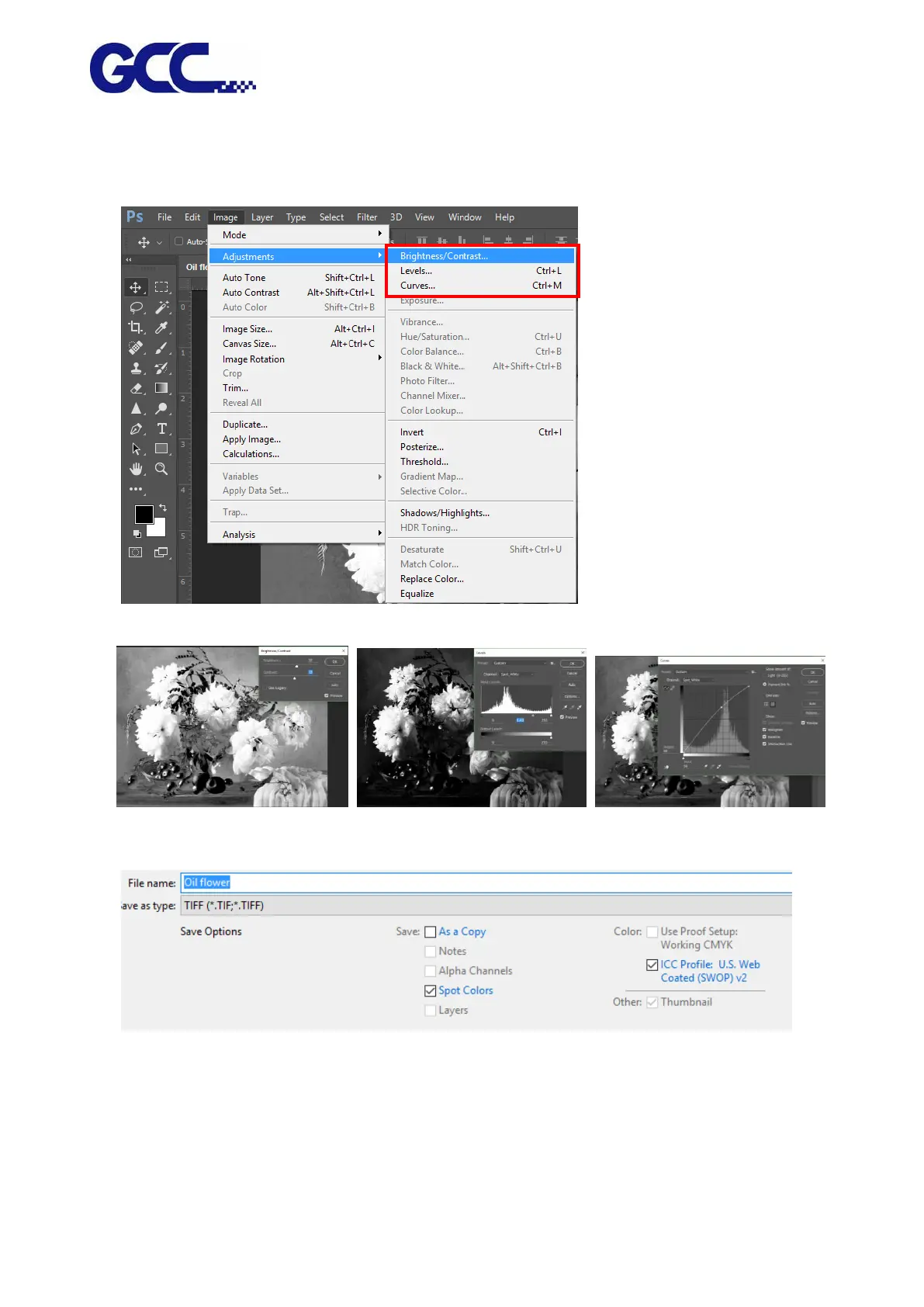The height and width of the screenshot is (1307, 924).
Task: Select the Lasso tool
Action: pyautogui.click(x=136, y=307)
